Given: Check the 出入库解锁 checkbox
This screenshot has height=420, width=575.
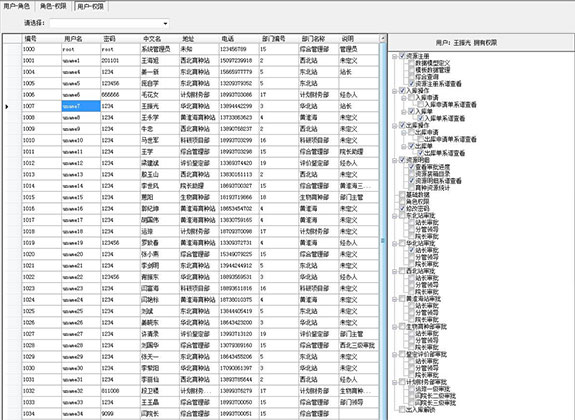Looking at the screenshot, I should click(x=402, y=409).
